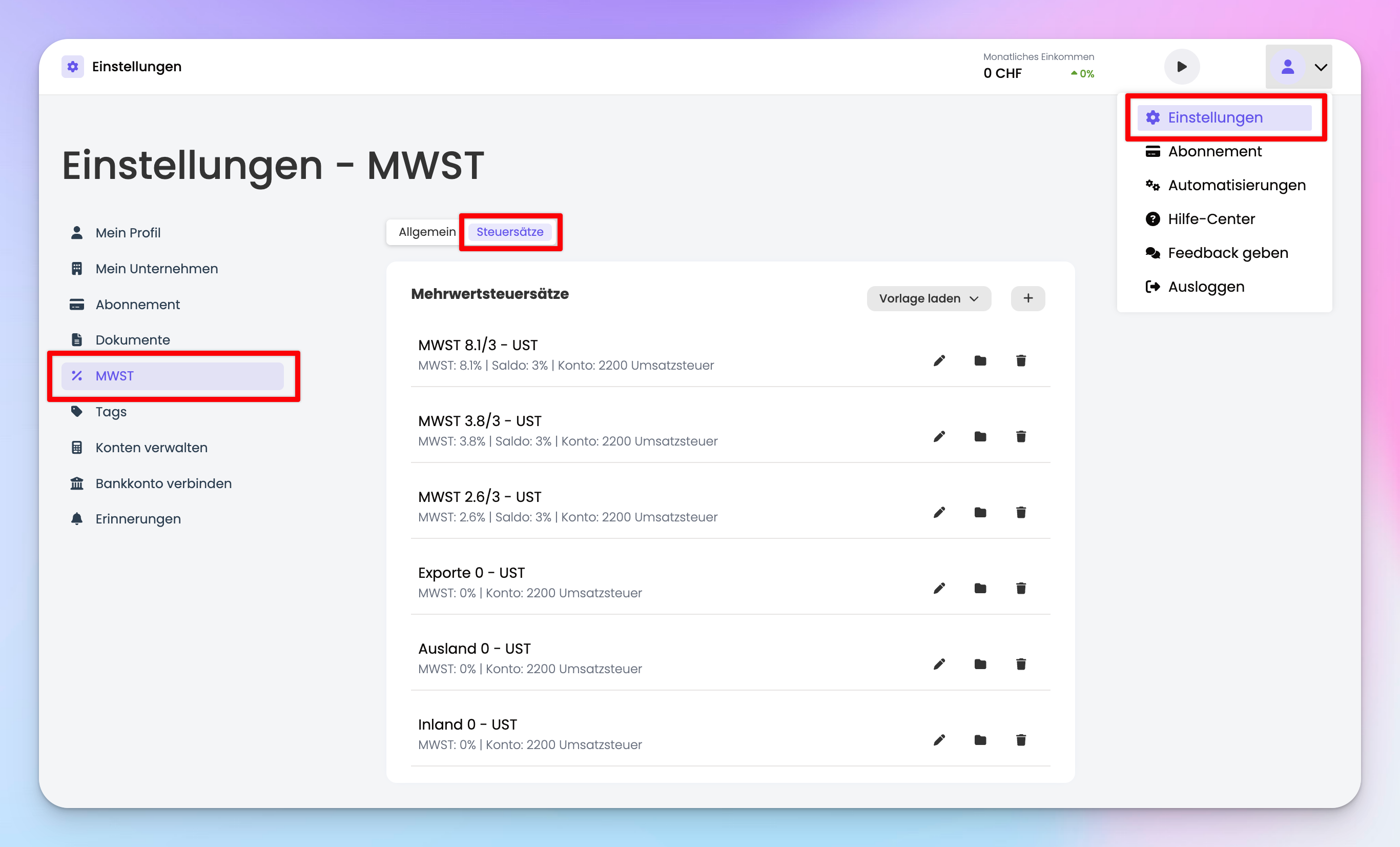This screenshot has height=847, width=1400.
Task: Navigate to Mein Unternehmen in sidebar
Action: click(x=156, y=268)
